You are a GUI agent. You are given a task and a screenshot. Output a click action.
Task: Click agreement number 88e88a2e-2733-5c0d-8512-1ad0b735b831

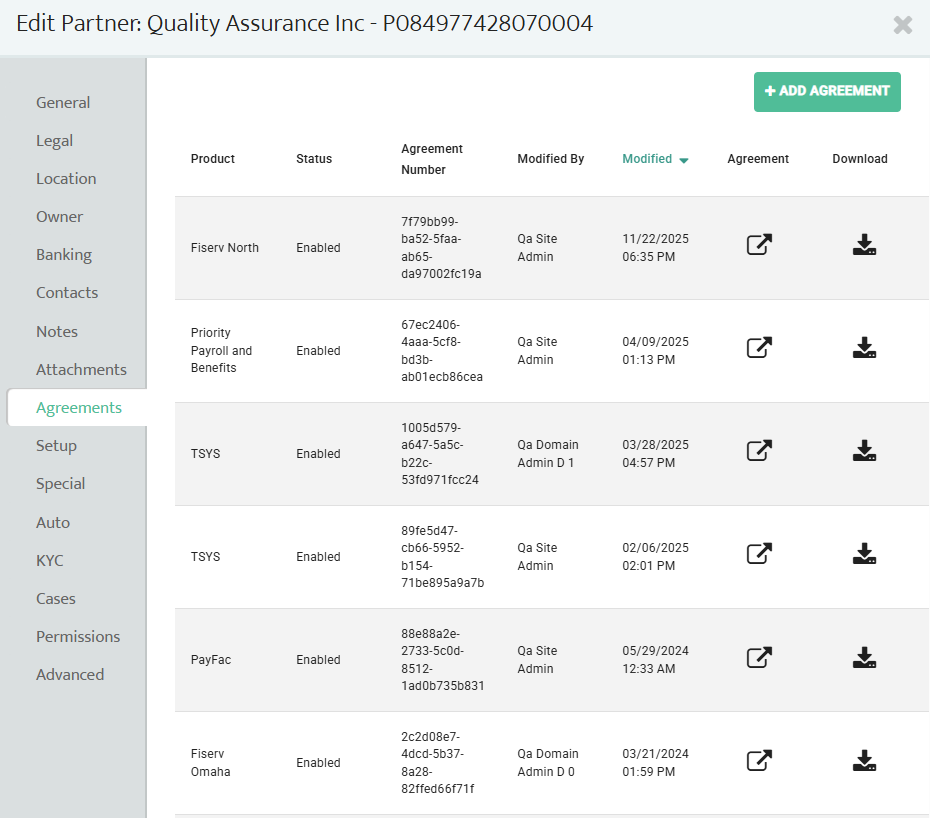point(442,660)
